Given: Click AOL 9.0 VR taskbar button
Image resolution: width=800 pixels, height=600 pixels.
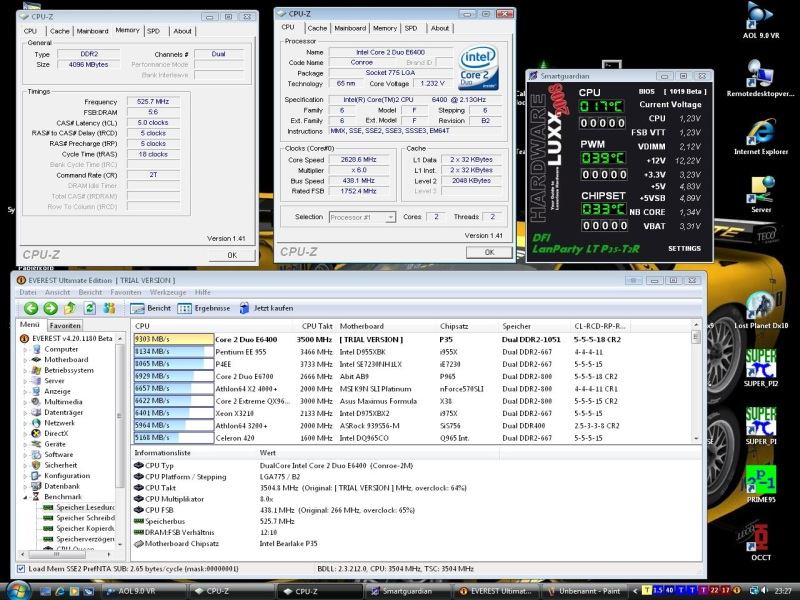Looking at the screenshot, I should point(145,591).
